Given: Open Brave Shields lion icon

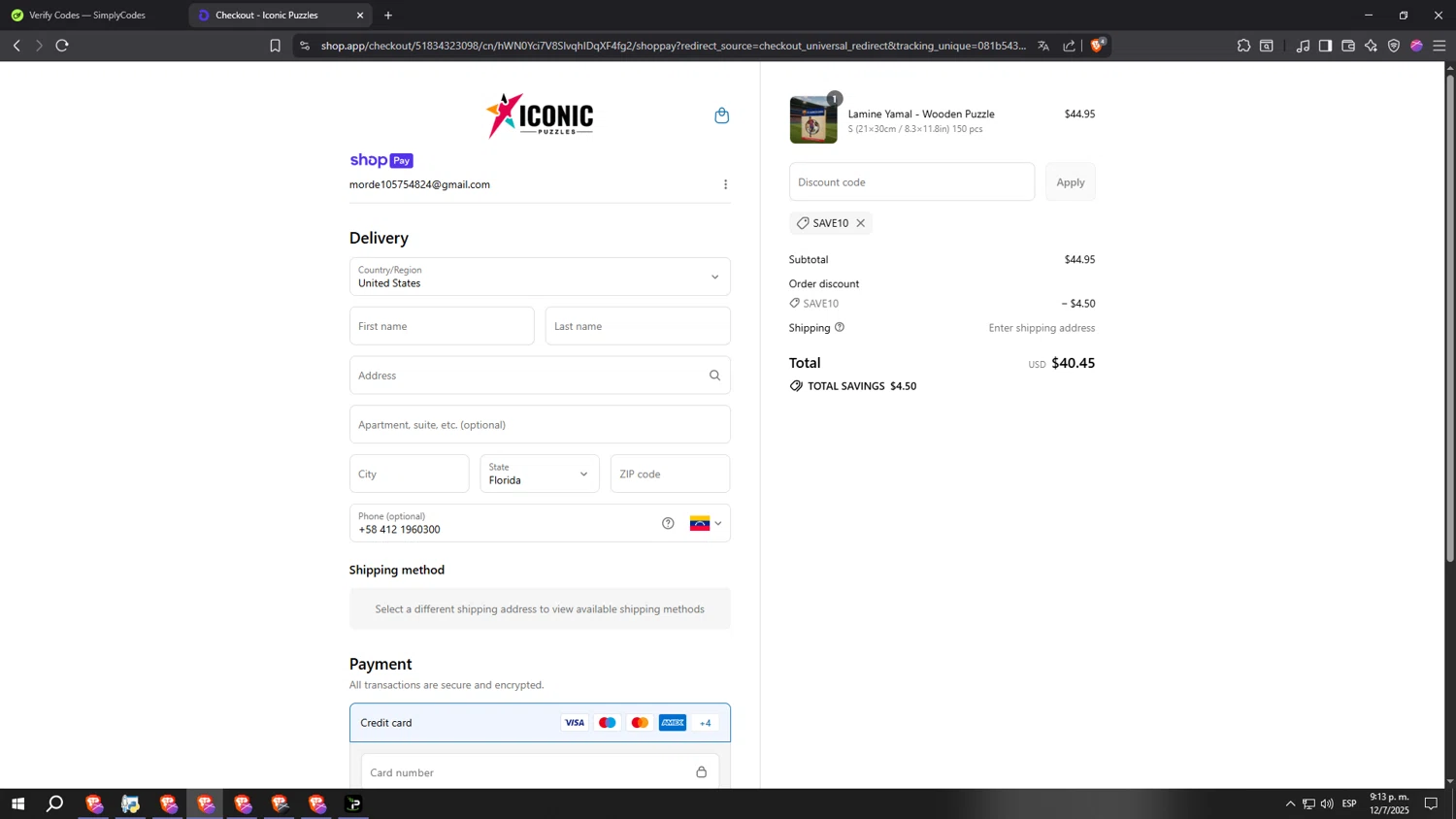Looking at the screenshot, I should 1098,45.
